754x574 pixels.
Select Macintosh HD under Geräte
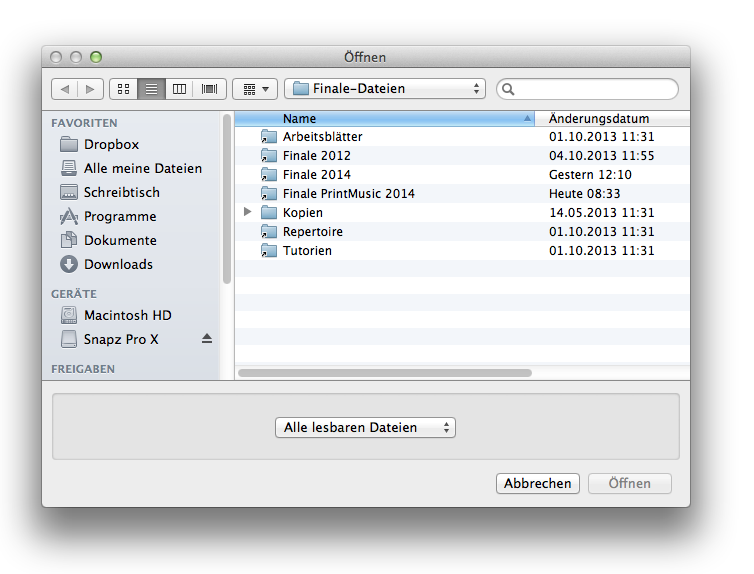pyautogui.click(x=127, y=315)
